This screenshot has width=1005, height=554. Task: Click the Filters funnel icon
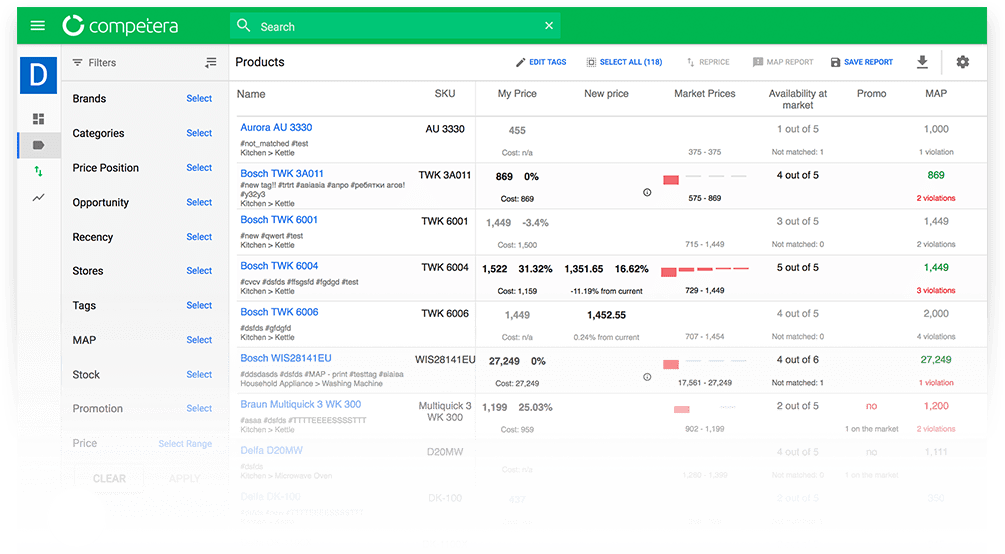(x=78, y=62)
